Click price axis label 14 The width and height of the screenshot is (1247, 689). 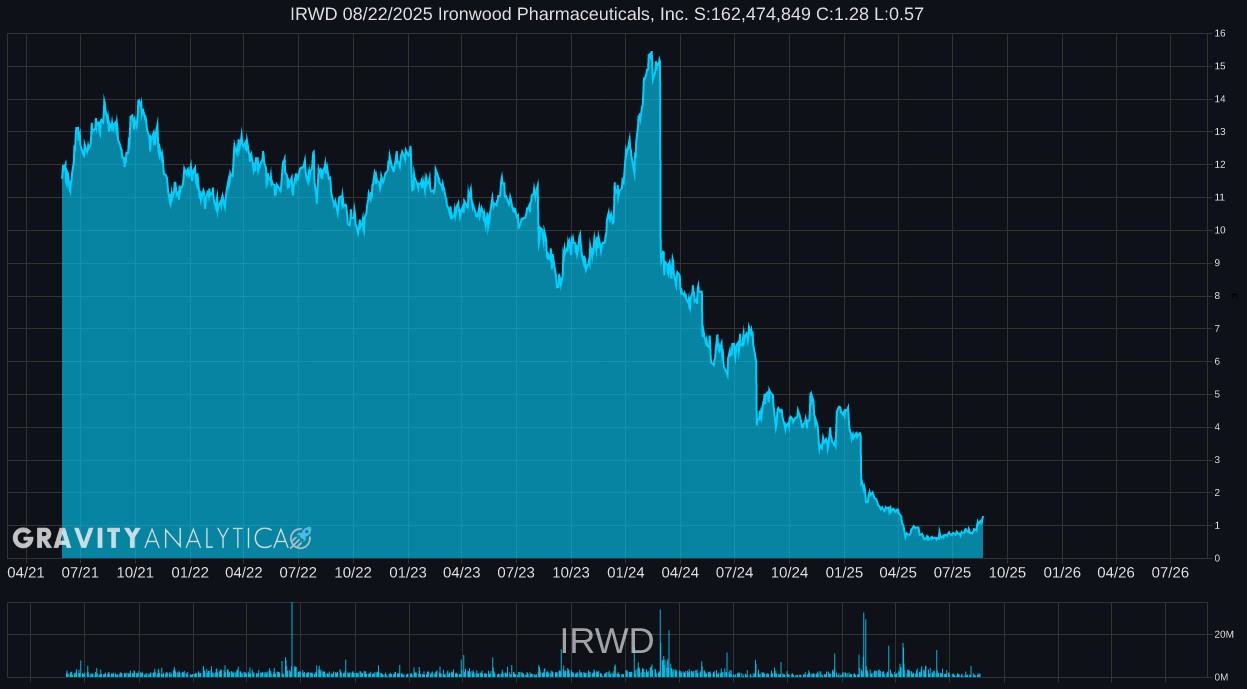(x=1220, y=99)
